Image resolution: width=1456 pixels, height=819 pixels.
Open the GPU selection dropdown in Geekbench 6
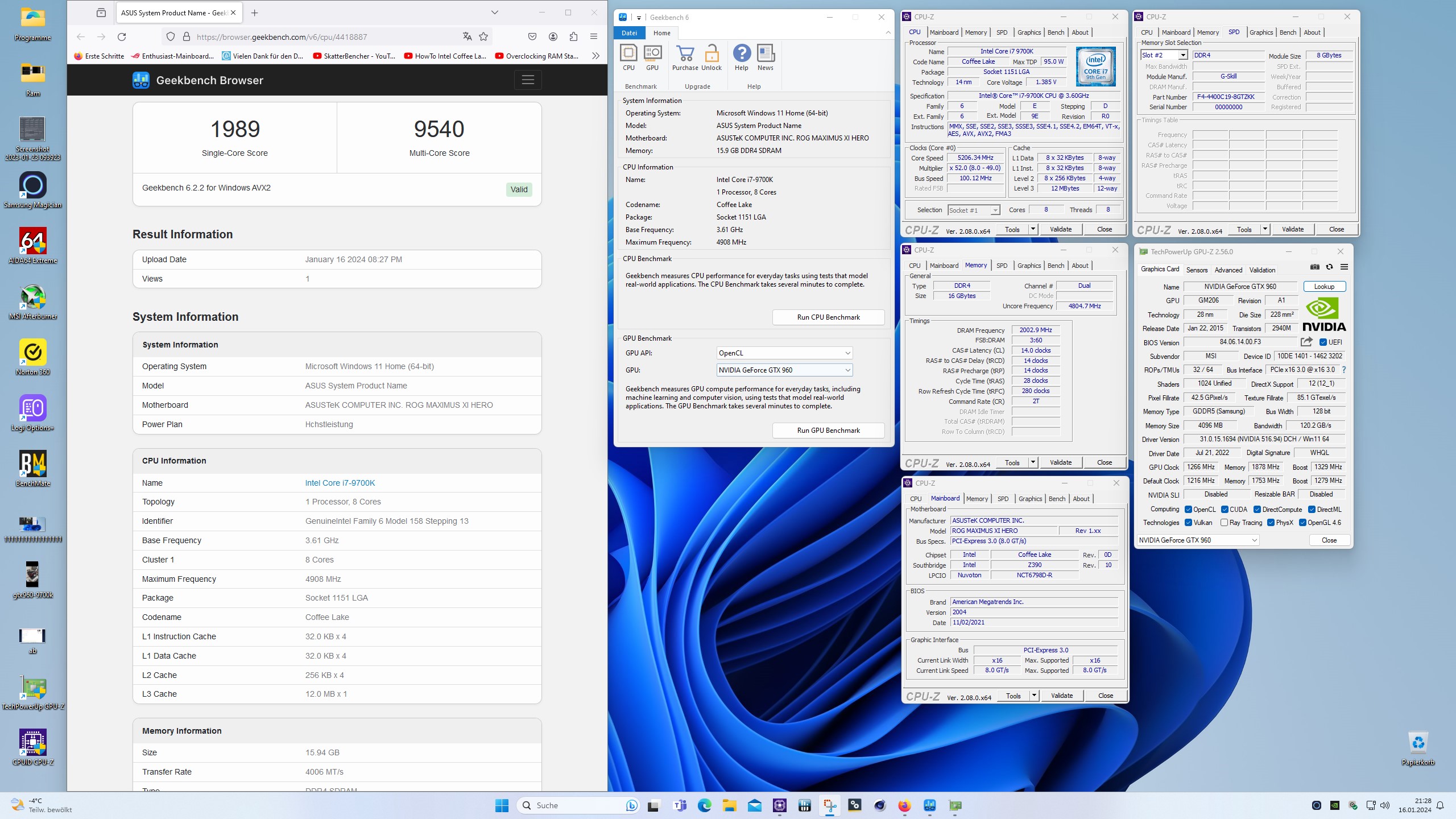tap(784, 370)
